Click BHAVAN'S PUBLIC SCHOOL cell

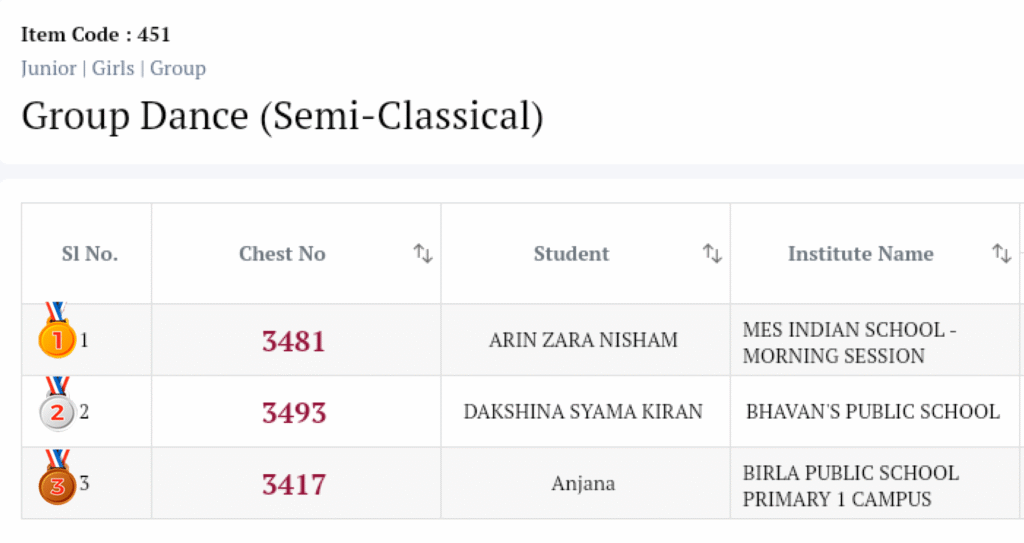click(x=872, y=412)
